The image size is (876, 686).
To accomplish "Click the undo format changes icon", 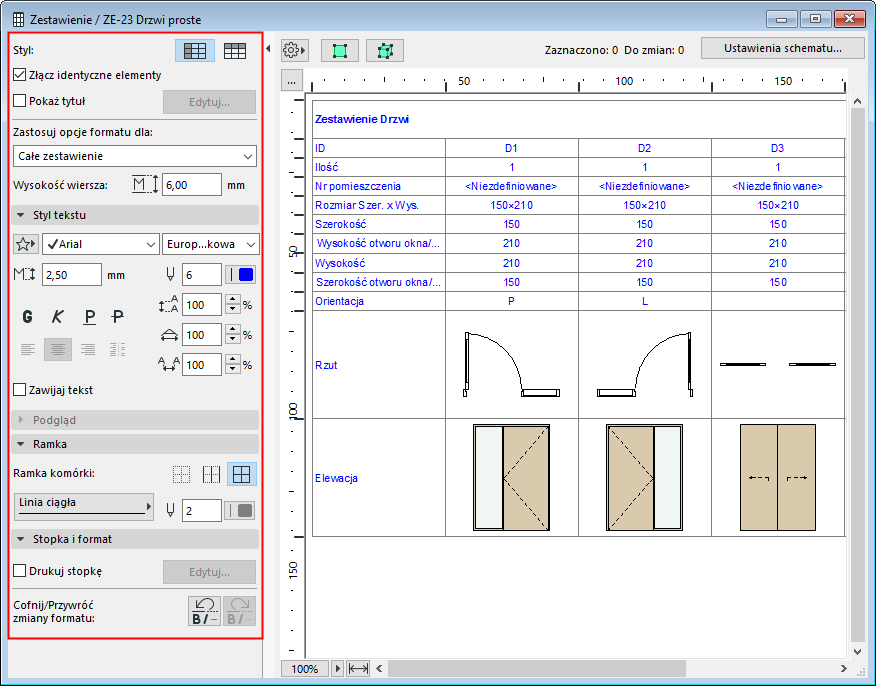I will point(205,611).
